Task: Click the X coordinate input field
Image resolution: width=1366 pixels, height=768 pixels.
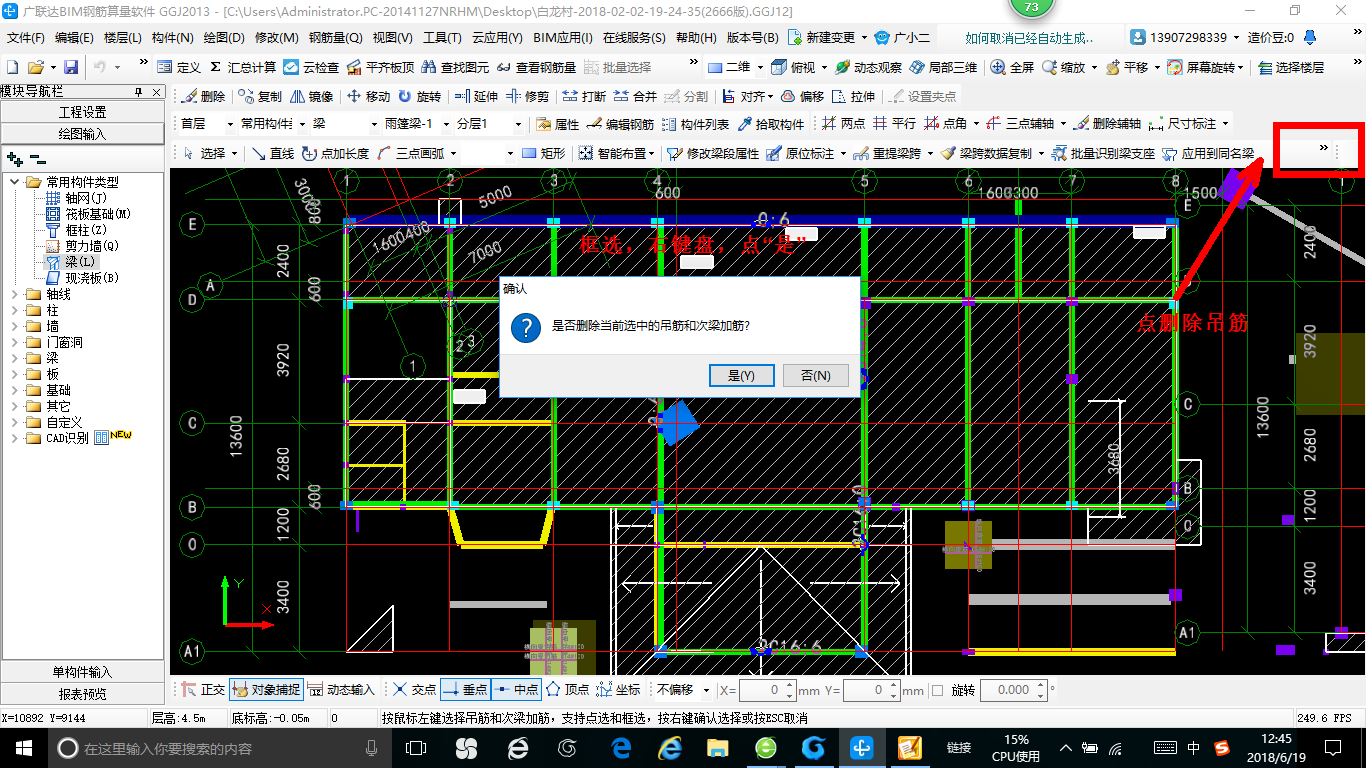Action: coord(767,690)
